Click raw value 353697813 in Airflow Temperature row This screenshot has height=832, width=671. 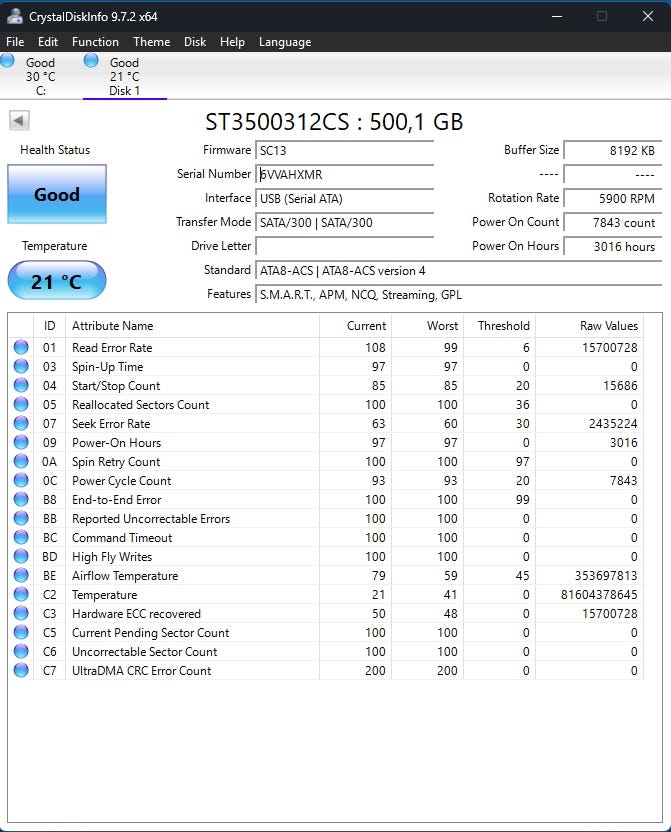point(606,576)
